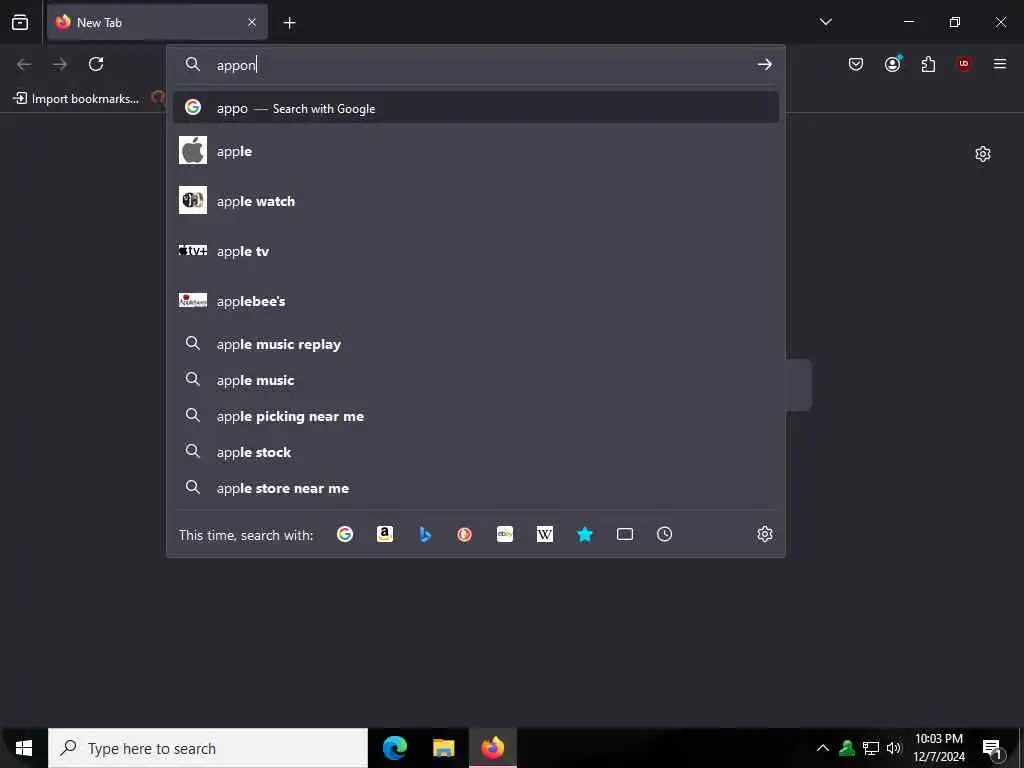Viewport: 1024px width, 768px height.
Task: Open network status tray icon
Action: point(871,748)
